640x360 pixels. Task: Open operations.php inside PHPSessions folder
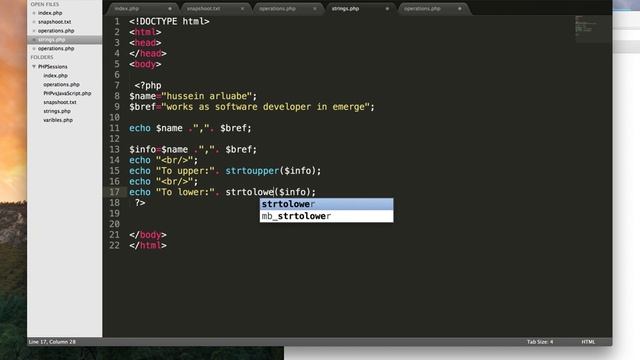pyautogui.click(x=61, y=84)
